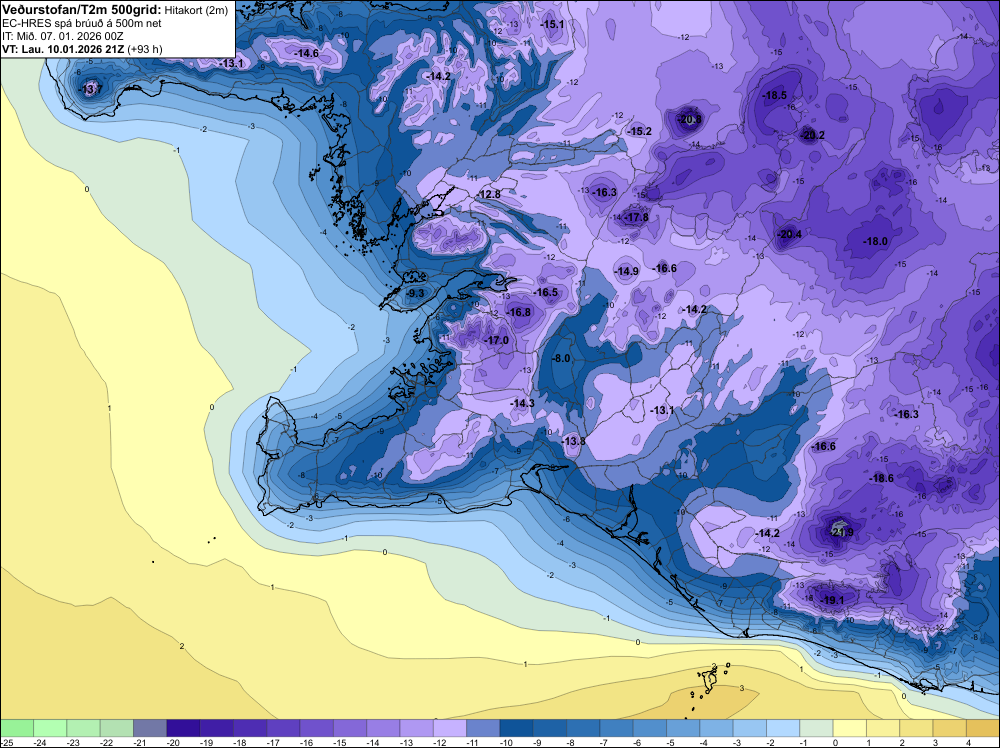
Task: Click the -17.8 temperature value
Action: pyautogui.click(x=636, y=217)
